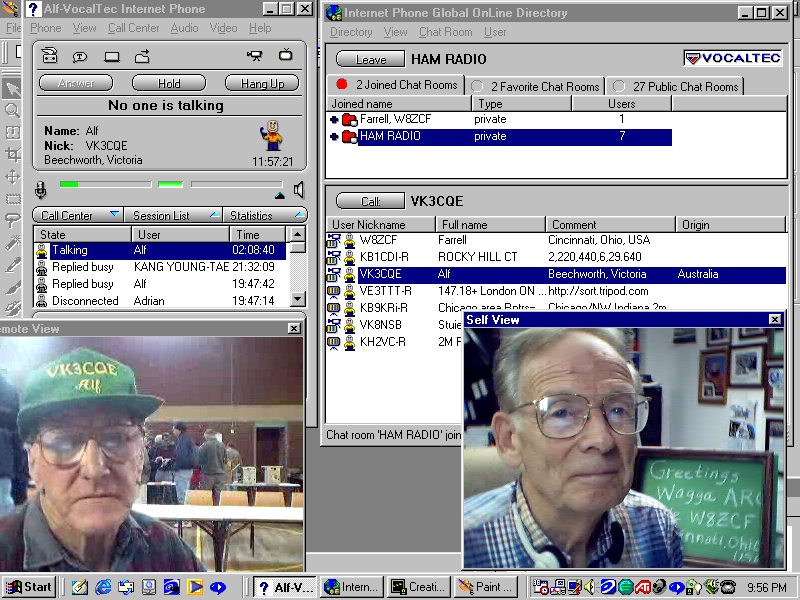Open the voice mail answering machine icon
This screenshot has height=600, width=800.
coord(49,55)
